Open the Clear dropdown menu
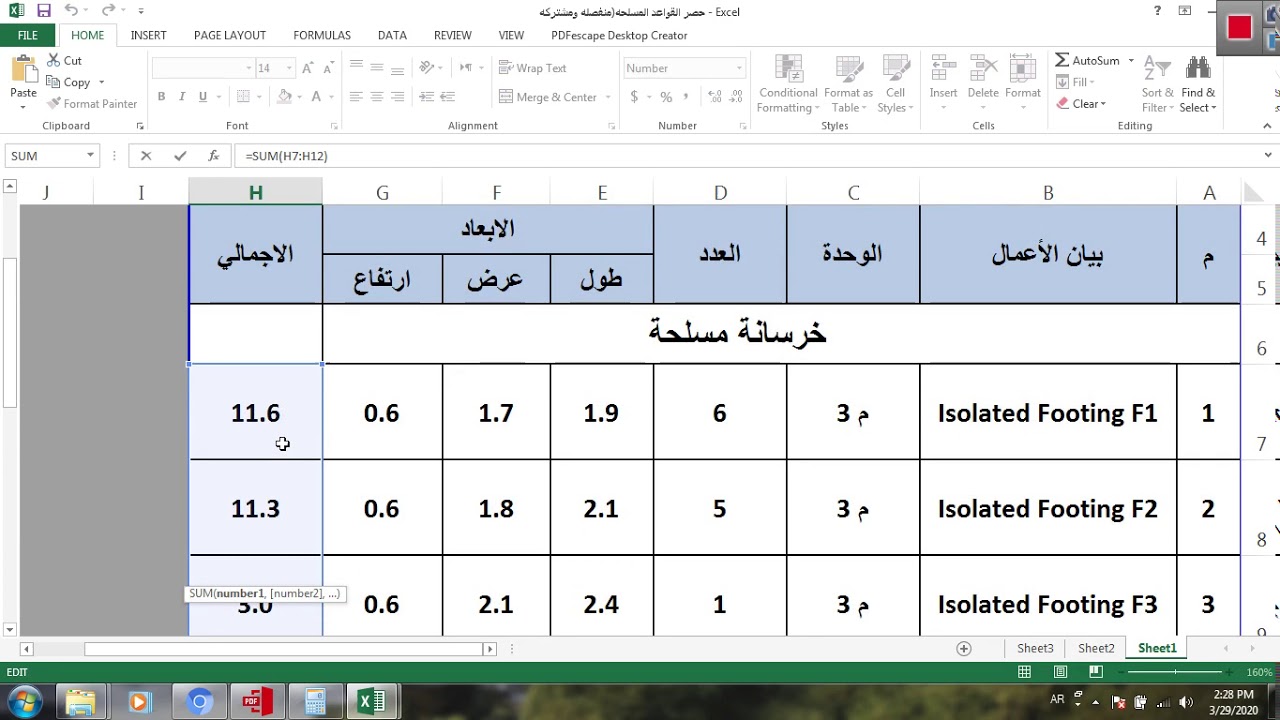Screen dimensions: 1280x720 [x=1081, y=104]
